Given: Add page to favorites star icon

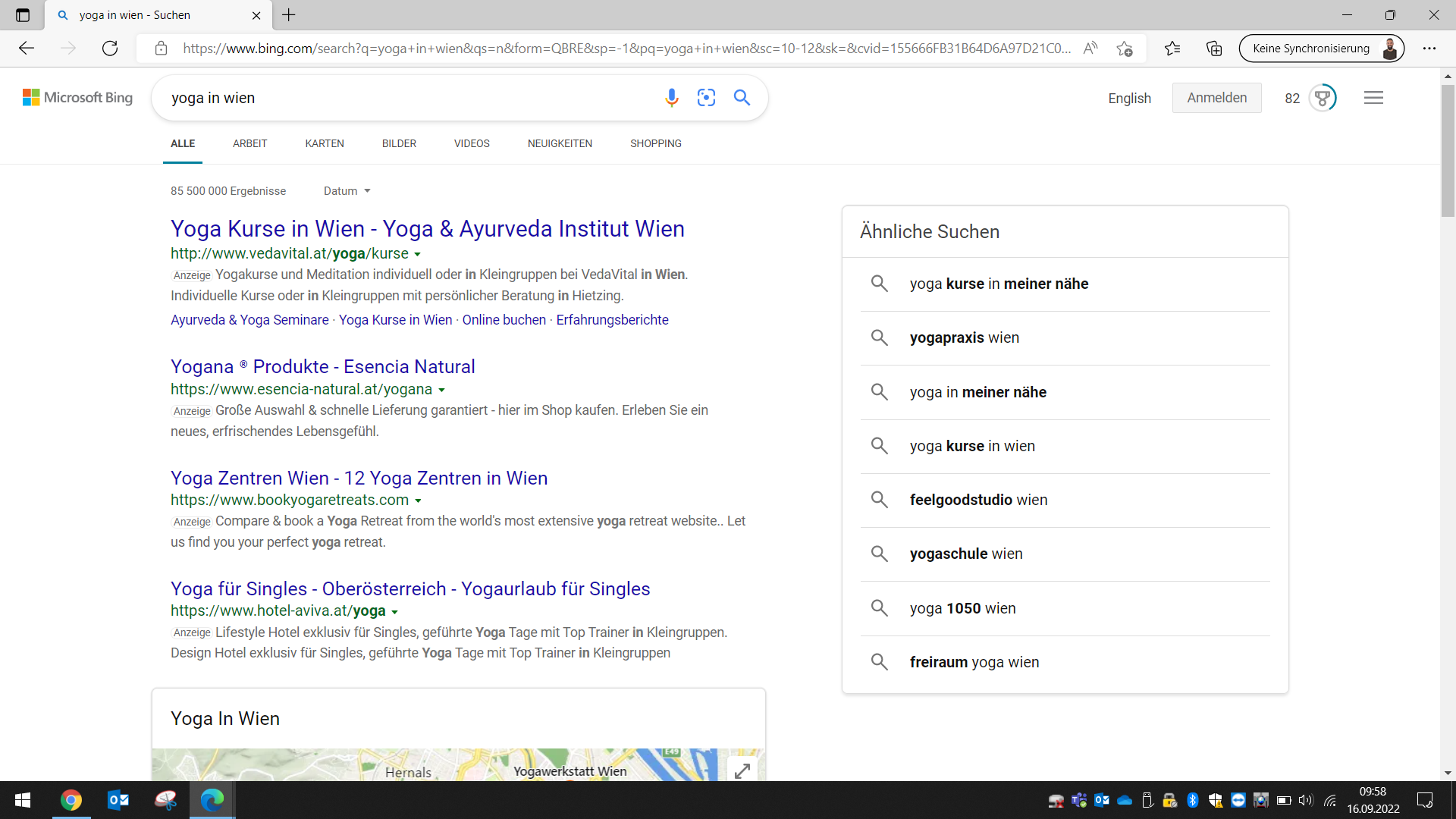Looking at the screenshot, I should (1125, 49).
